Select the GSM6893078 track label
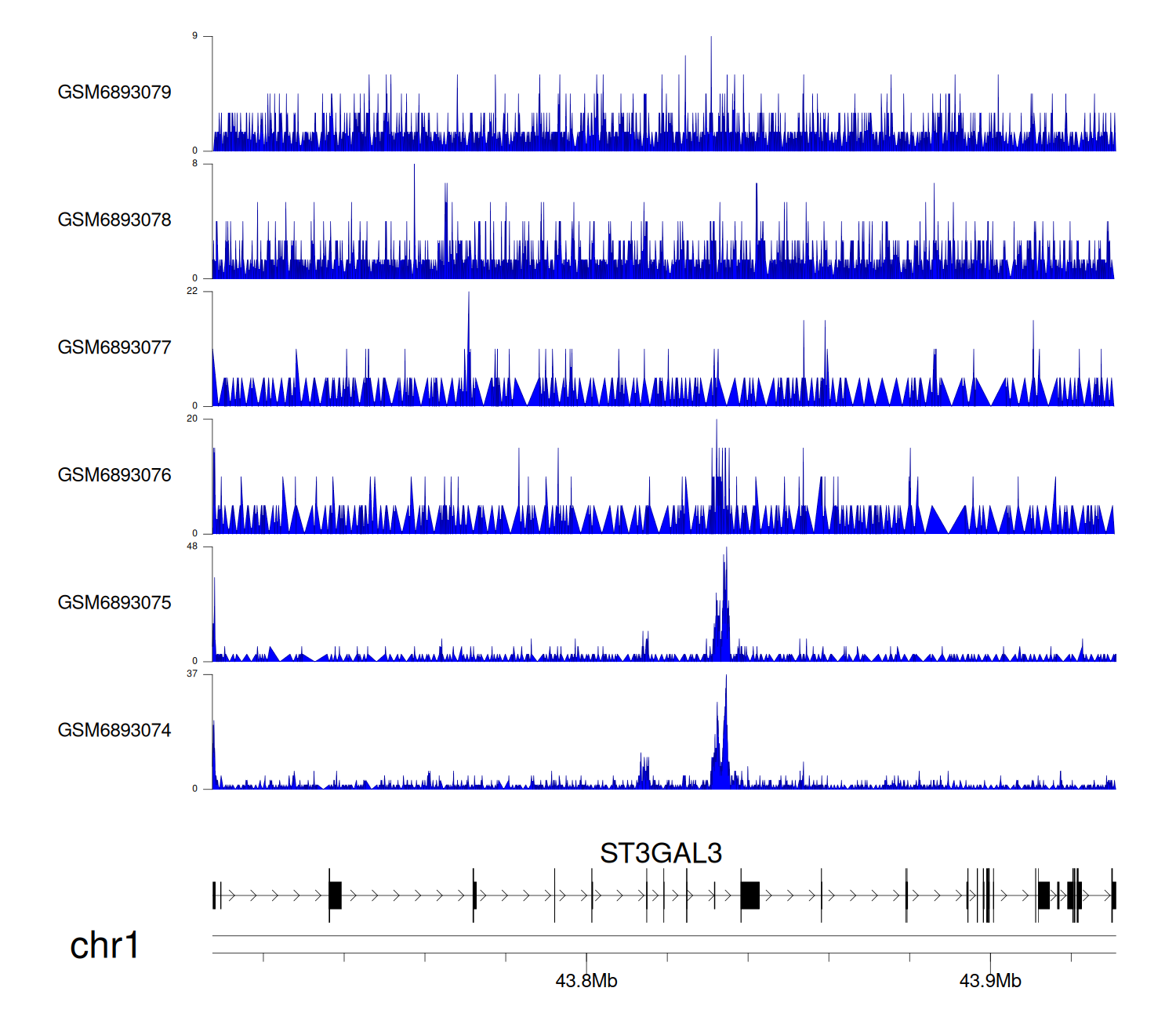1176x1035 pixels. click(x=114, y=220)
